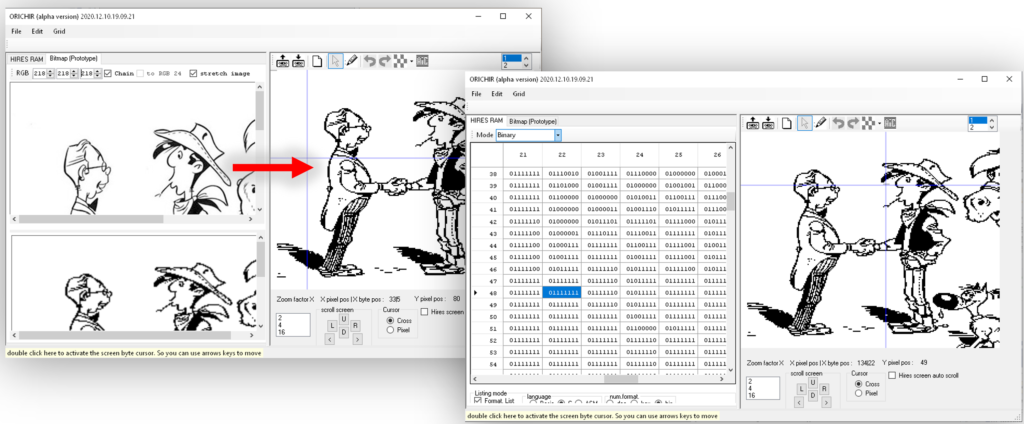This screenshot has width=1024, height=424.
Task: Enable Hires screen auto scroll checkbox
Action: (x=893, y=376)
